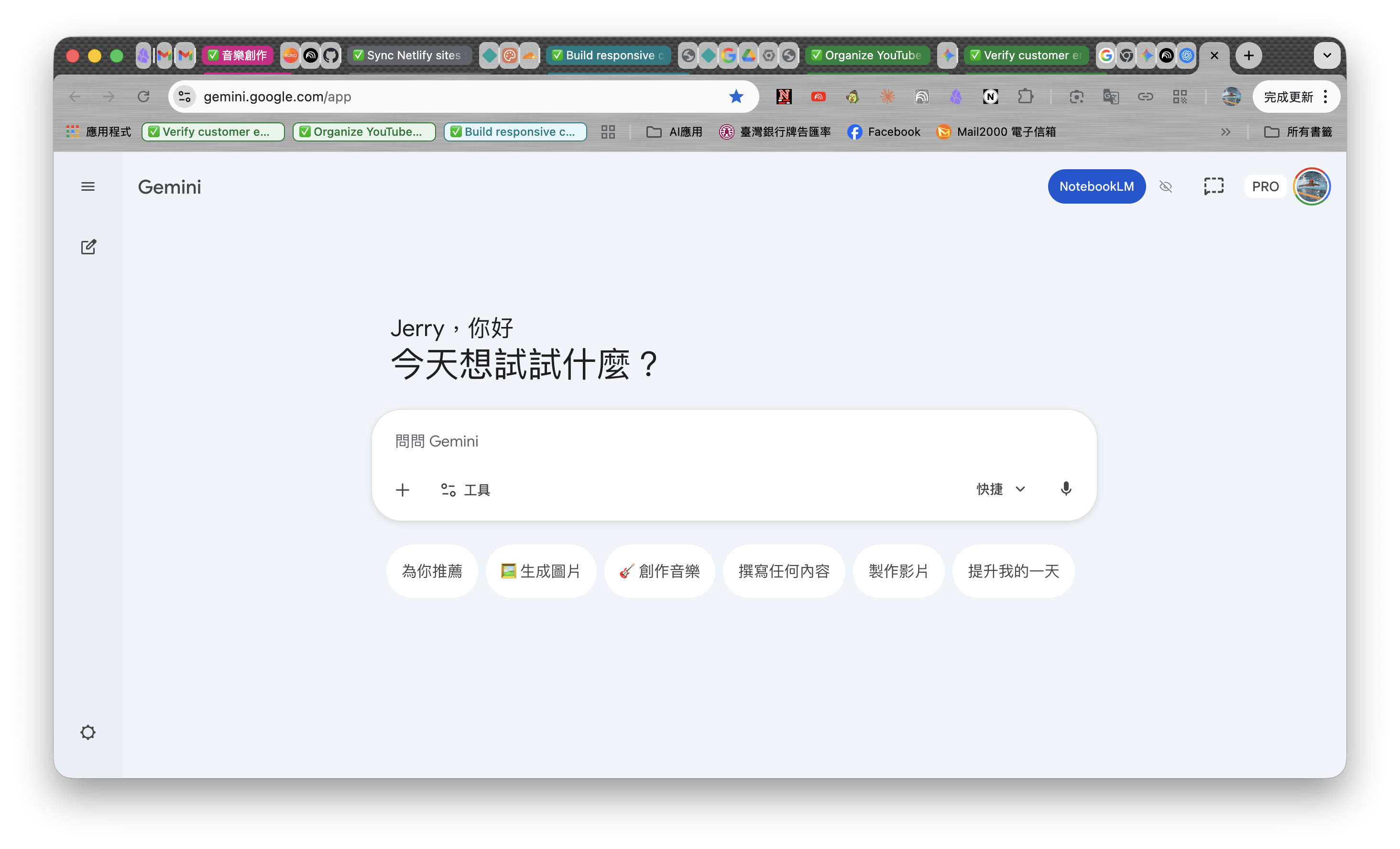The image size is (1400, 849).
Task: Switch to the GitHub pinned tab
Action: [x=331, y=55]
